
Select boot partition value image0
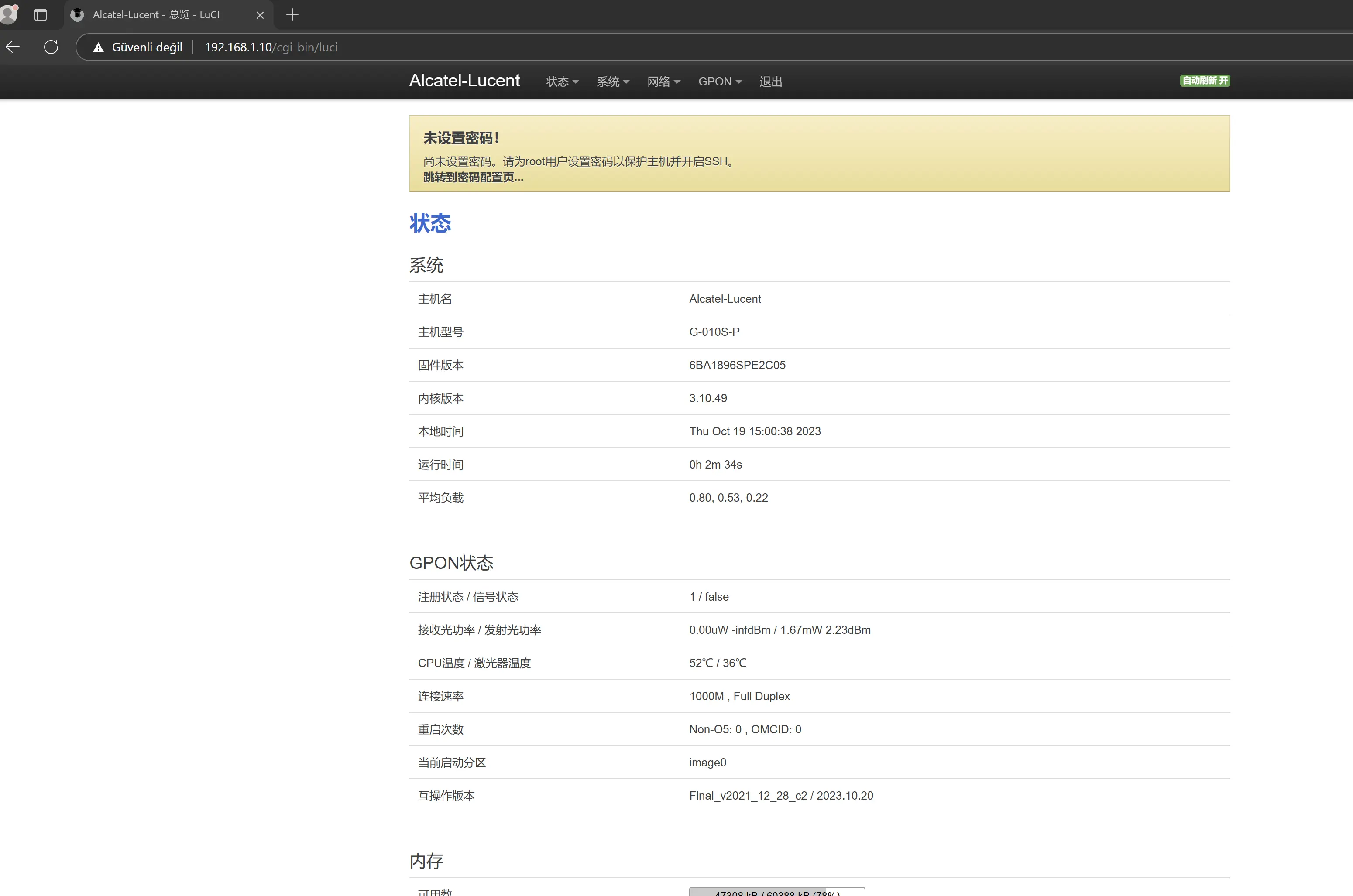[x=707, y=762]
